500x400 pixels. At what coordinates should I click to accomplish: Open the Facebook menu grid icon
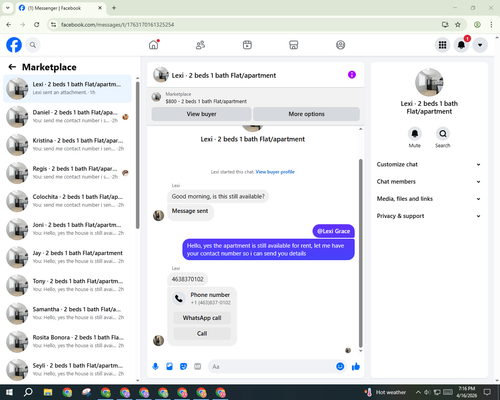pyautogui.click(x=442, y=45)
